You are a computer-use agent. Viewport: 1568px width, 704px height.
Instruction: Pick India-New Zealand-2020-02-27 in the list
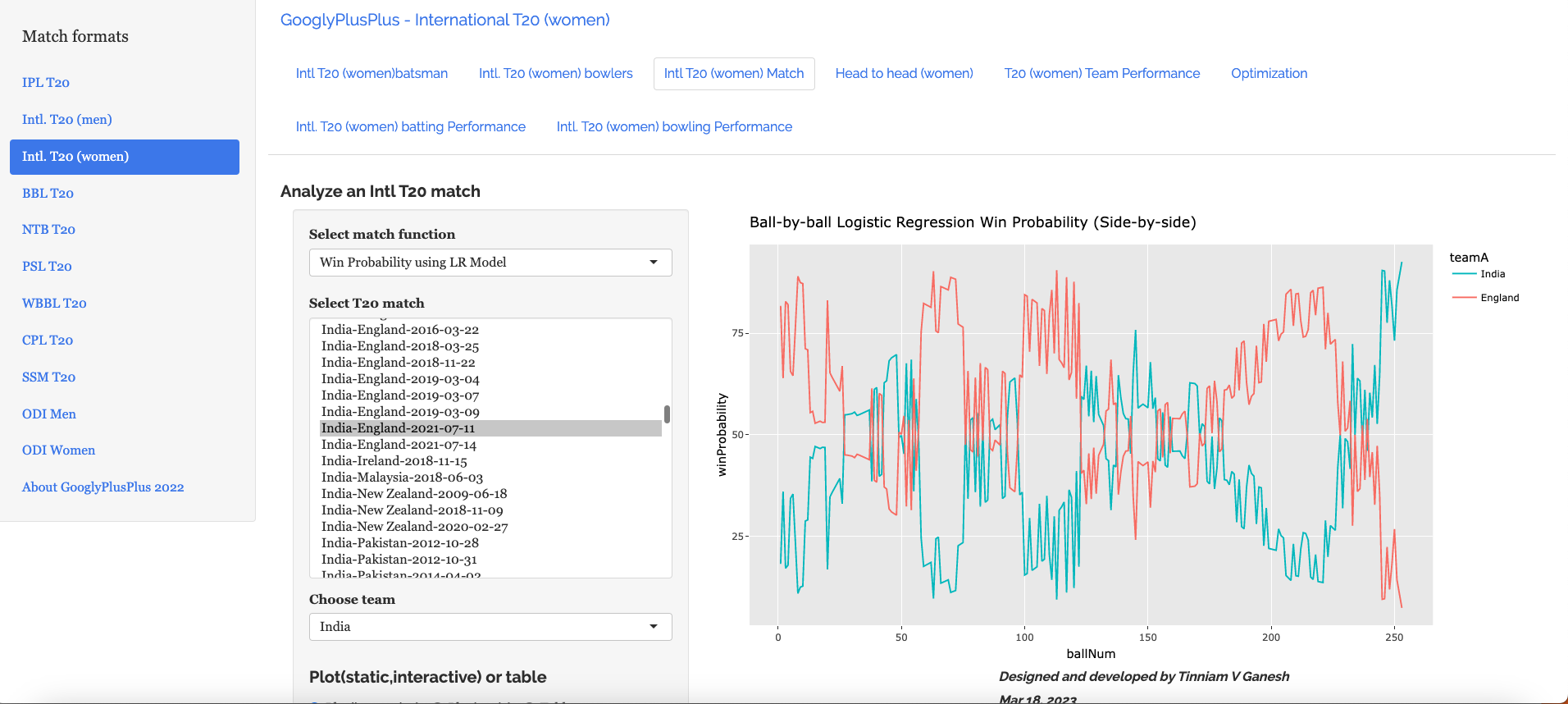point(414,527)
